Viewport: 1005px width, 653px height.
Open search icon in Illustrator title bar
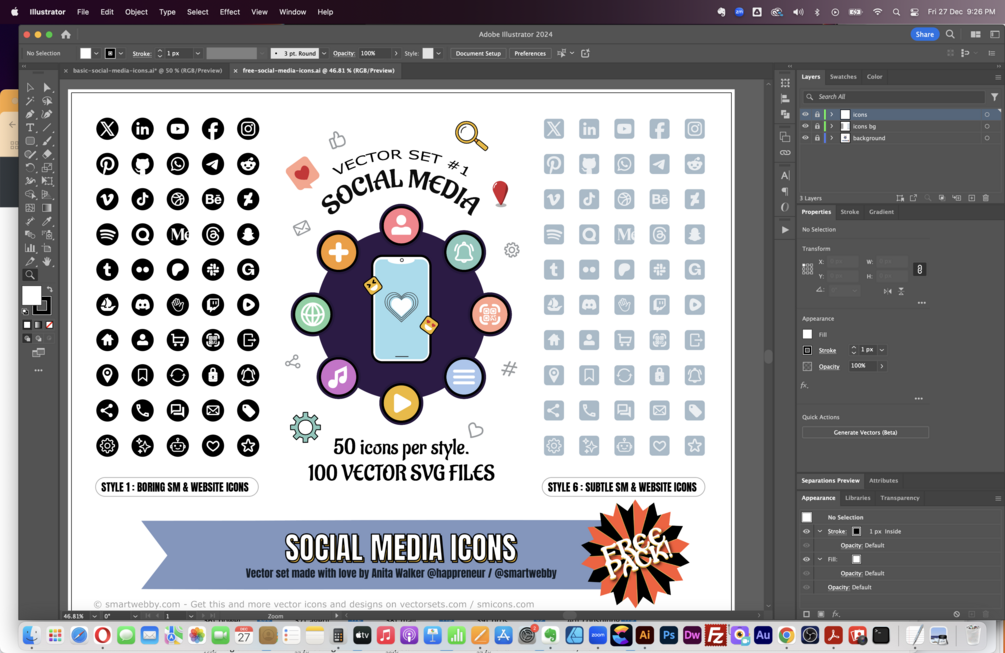coord(951,35)
